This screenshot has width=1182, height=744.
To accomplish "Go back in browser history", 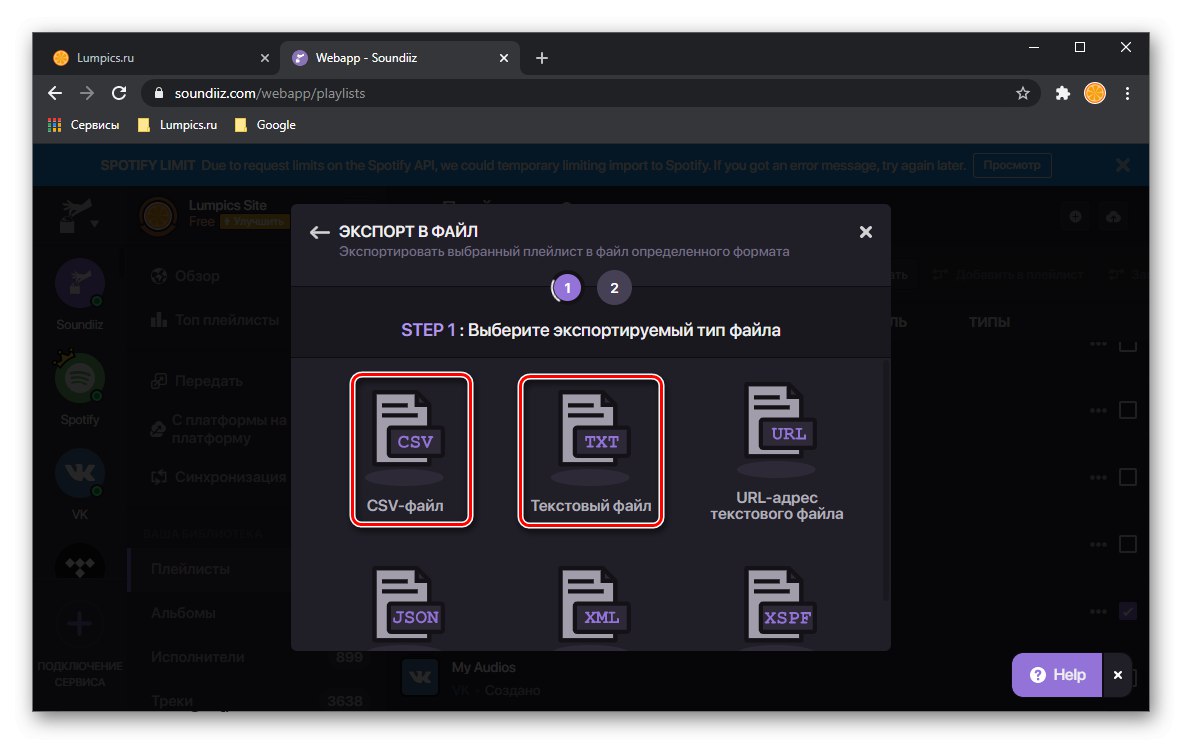I will pyautogui.click(x=55, y=93).
